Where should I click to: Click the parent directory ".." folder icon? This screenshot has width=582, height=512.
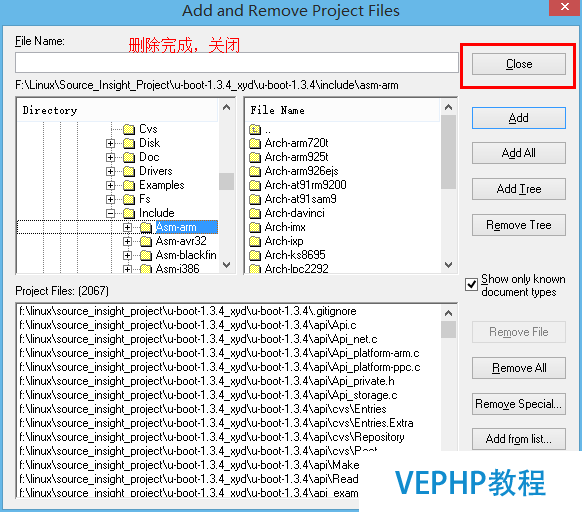[x=255, y=130]
